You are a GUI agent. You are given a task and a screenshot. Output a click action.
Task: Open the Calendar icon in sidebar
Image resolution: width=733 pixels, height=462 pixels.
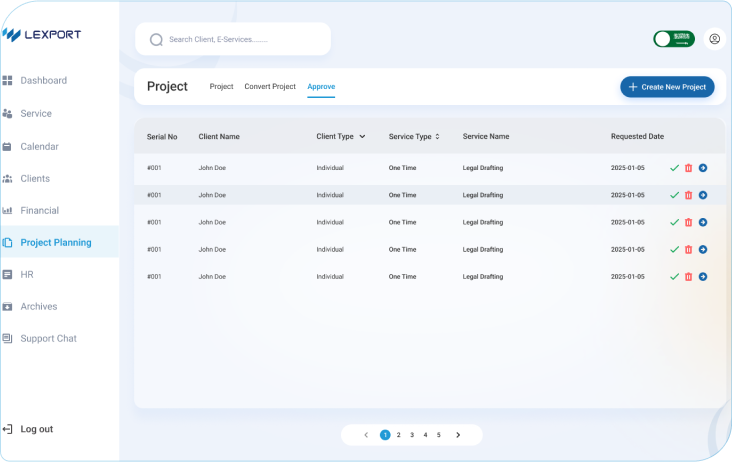click(x=8, y=146)
